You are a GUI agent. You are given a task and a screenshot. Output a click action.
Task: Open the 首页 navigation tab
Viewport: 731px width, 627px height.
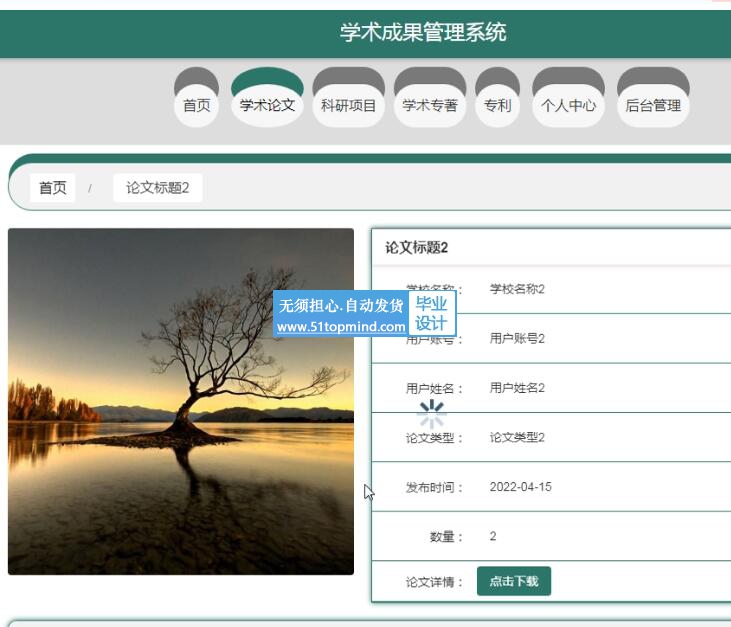coord(197,105)
